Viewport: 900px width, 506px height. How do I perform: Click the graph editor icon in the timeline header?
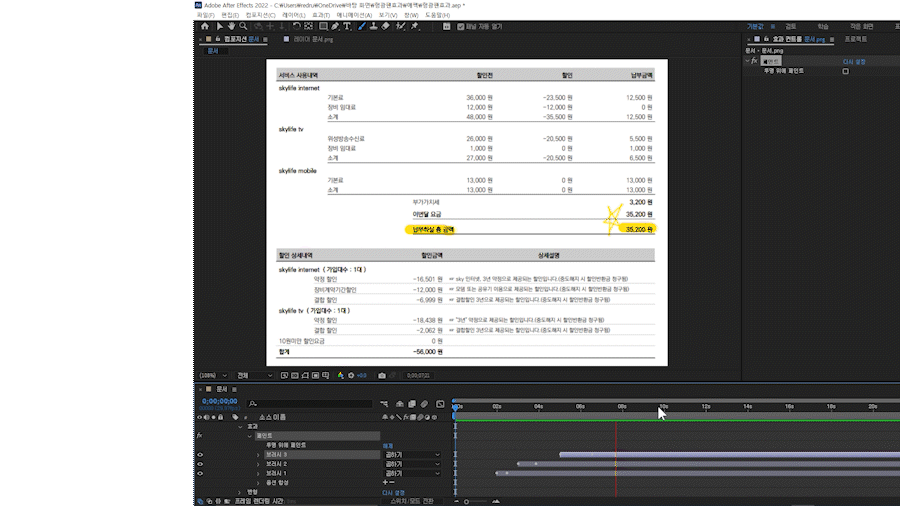pyautogui.click(x=440, y=404)
